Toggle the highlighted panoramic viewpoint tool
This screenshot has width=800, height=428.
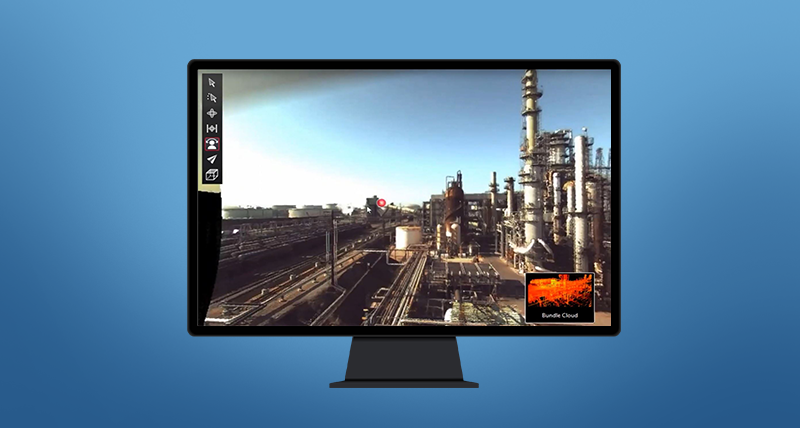coord(211,143)
